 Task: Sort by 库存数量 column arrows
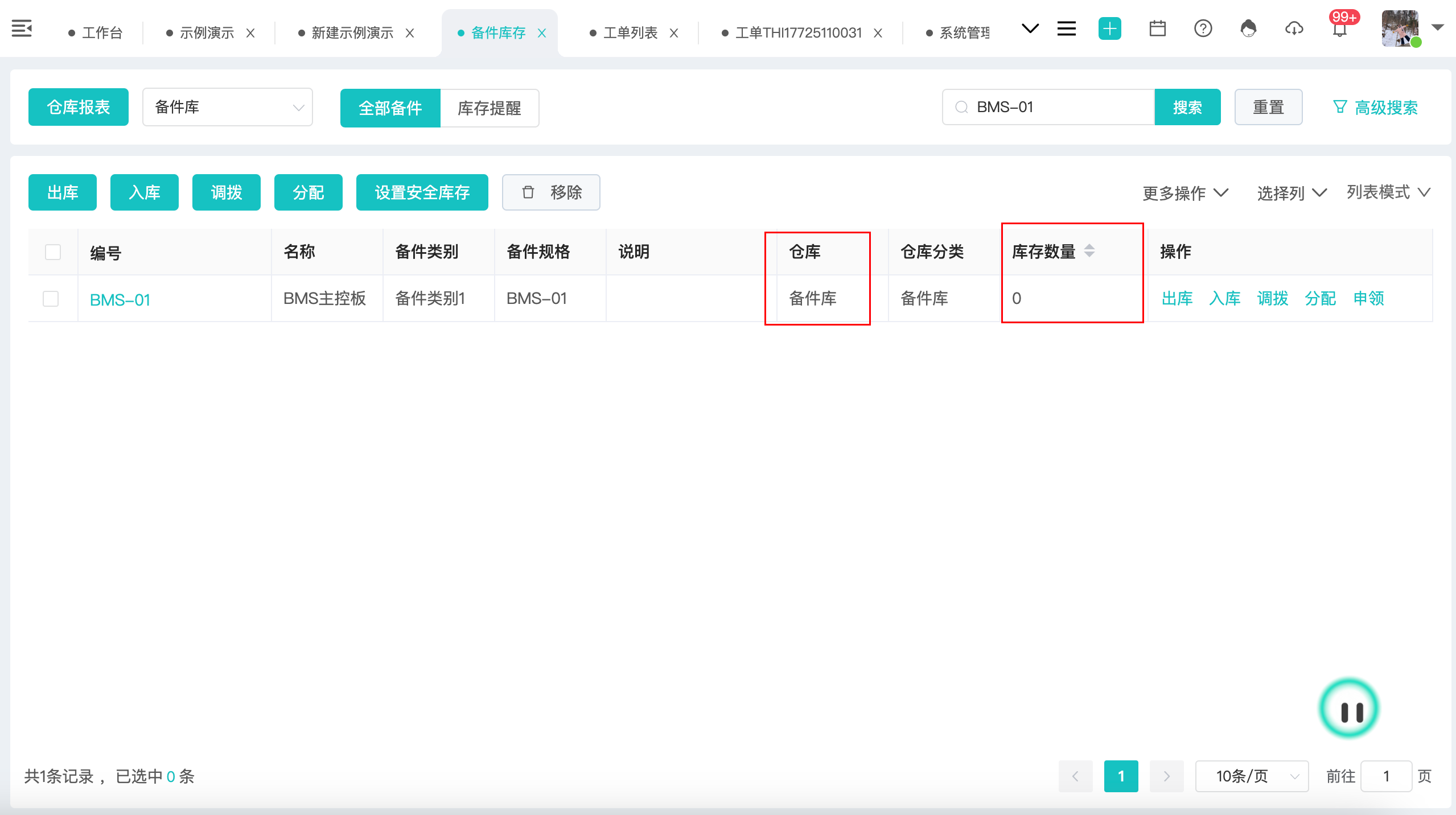pyautogui.click(x=1089, y=250)
